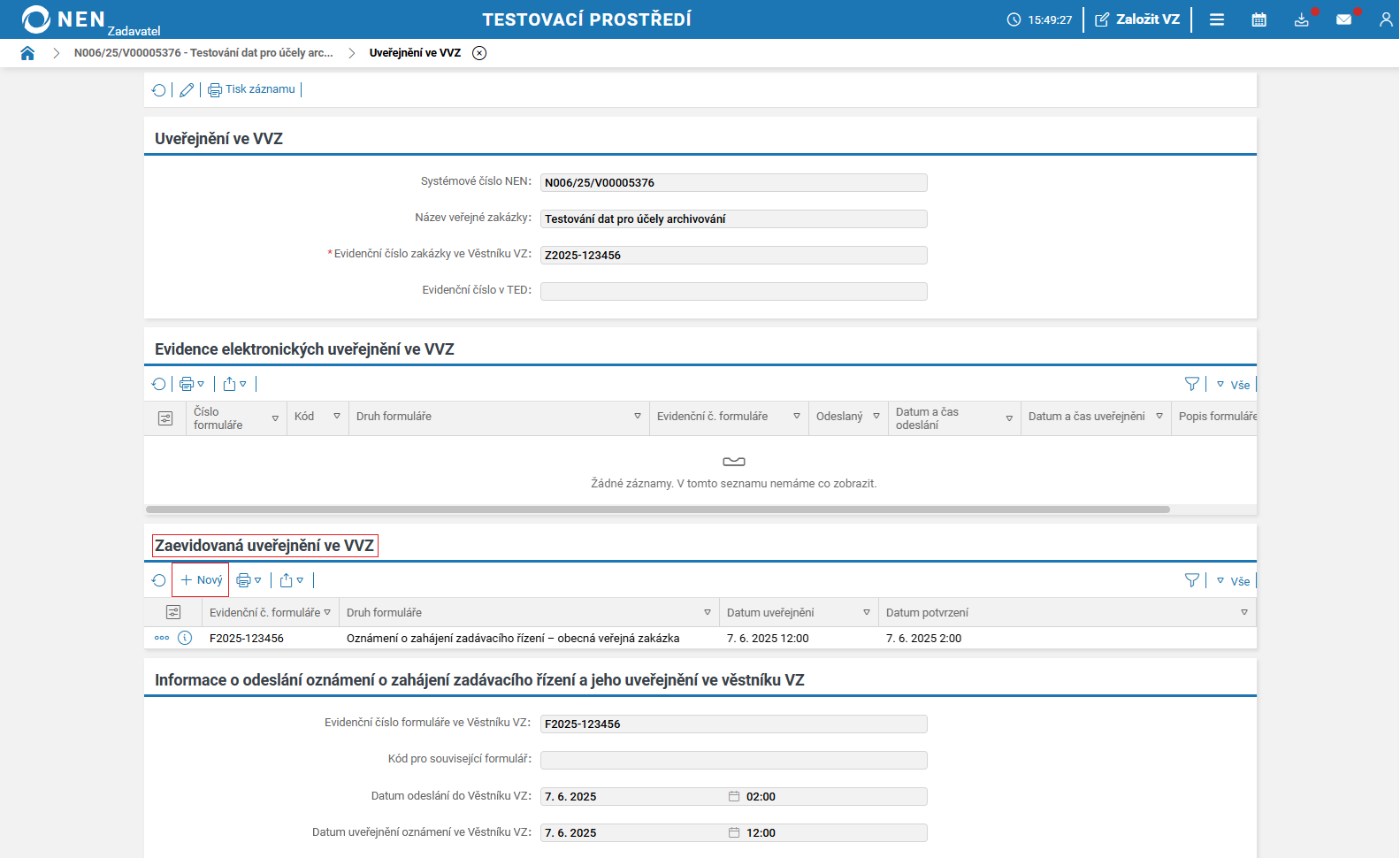Viewport: 1400px width, 858px height.
Task: Open column settings in Zaevidovaná uveřejnění table
Action: coord(173,612)
